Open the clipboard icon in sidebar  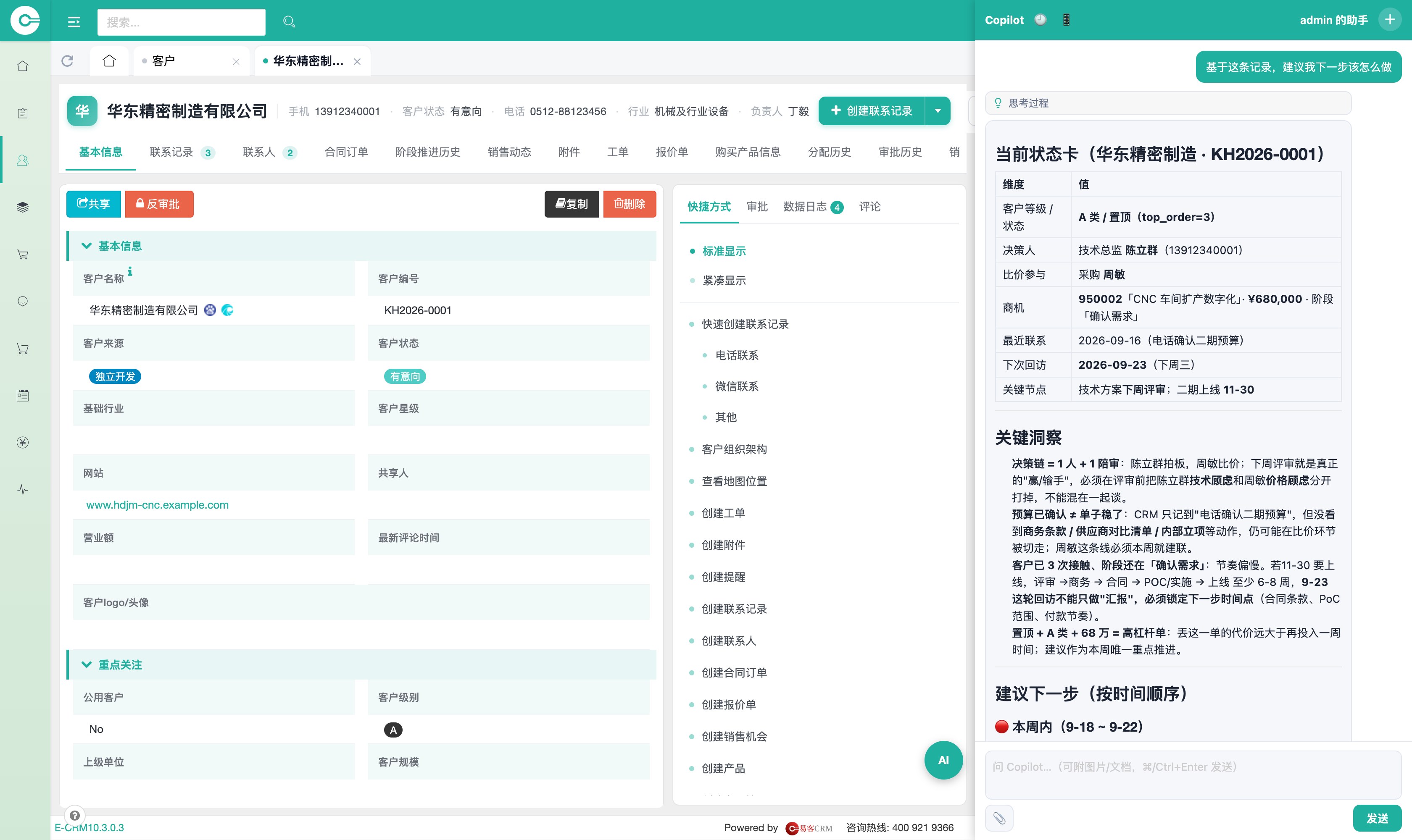pos(23,113)
